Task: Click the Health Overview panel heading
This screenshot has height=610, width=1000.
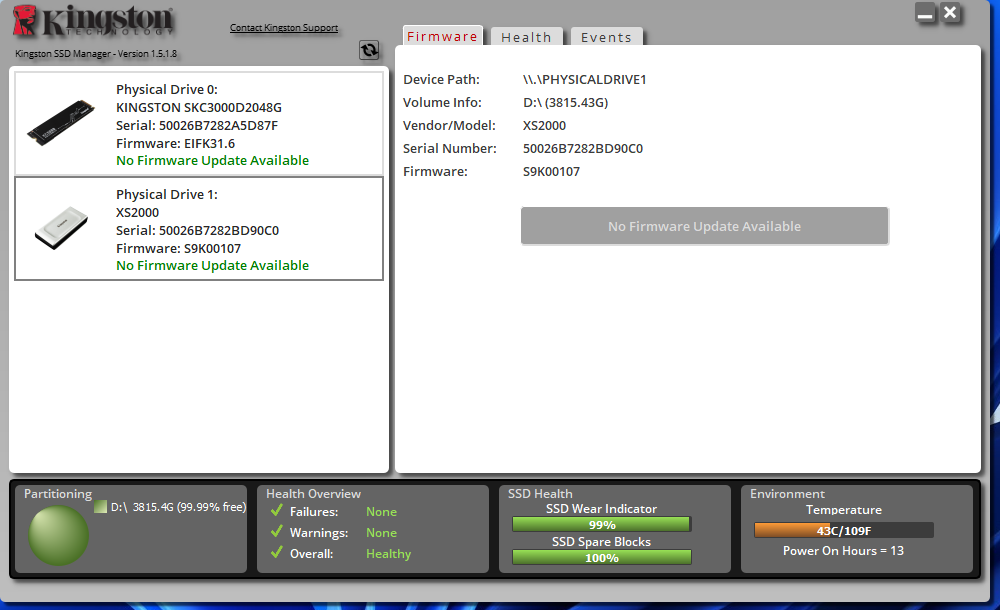Action: click(313, 493)
